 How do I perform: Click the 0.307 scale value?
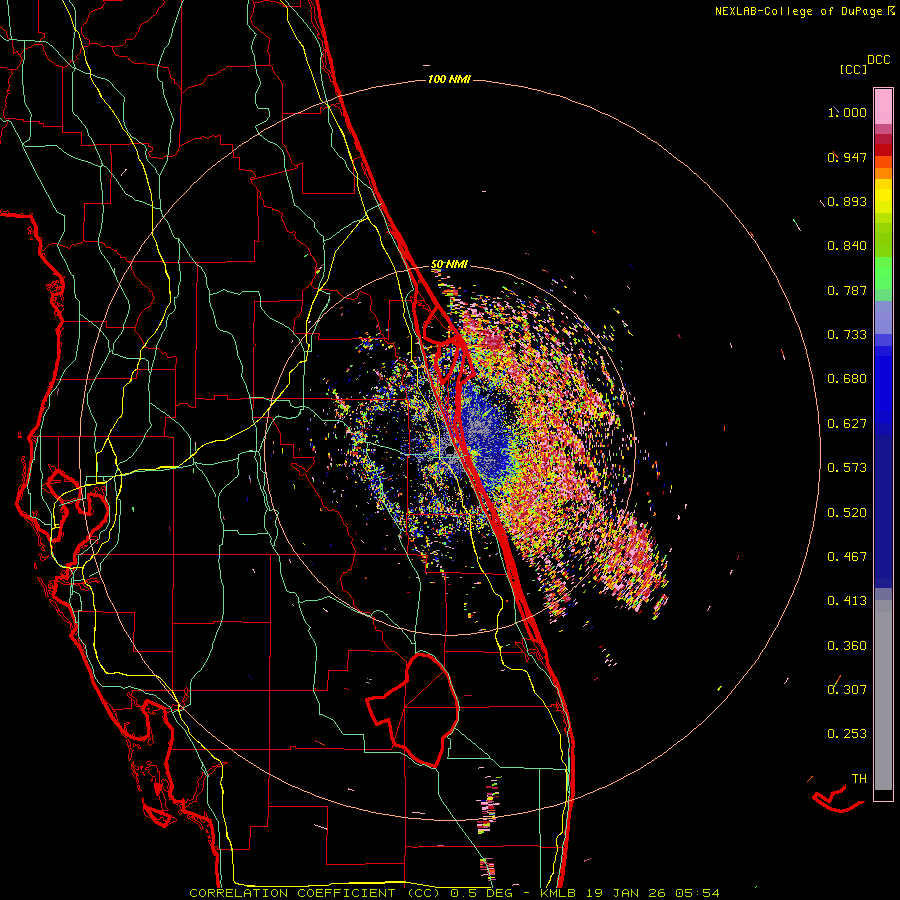(847, 690)
